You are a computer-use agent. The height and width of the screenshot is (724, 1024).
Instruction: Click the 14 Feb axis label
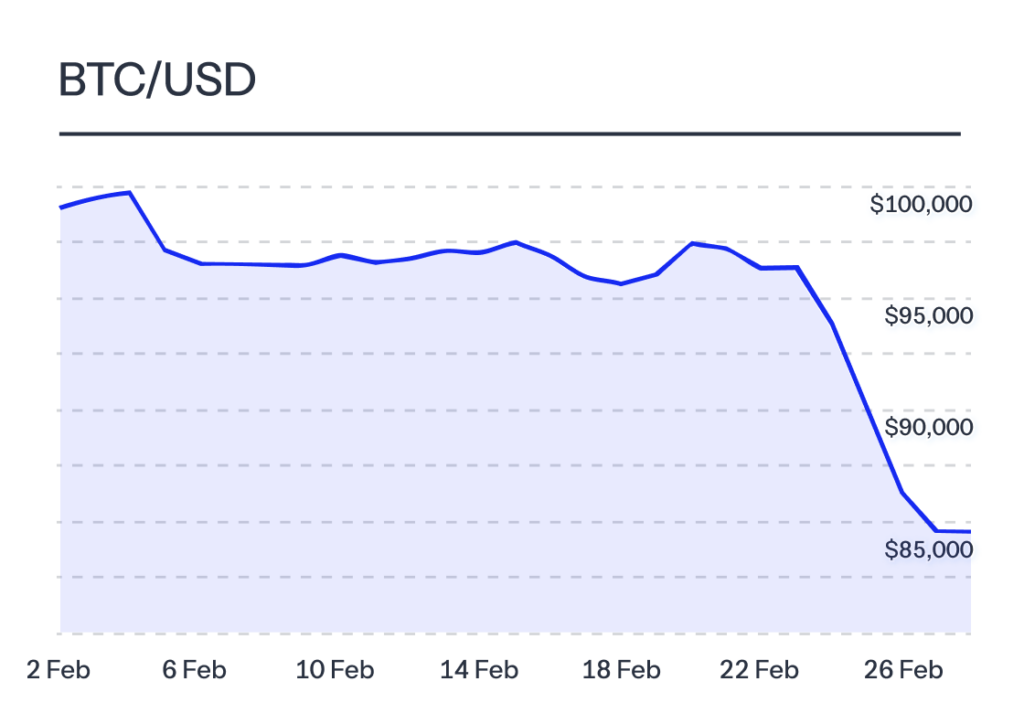[x=479, y=669]
